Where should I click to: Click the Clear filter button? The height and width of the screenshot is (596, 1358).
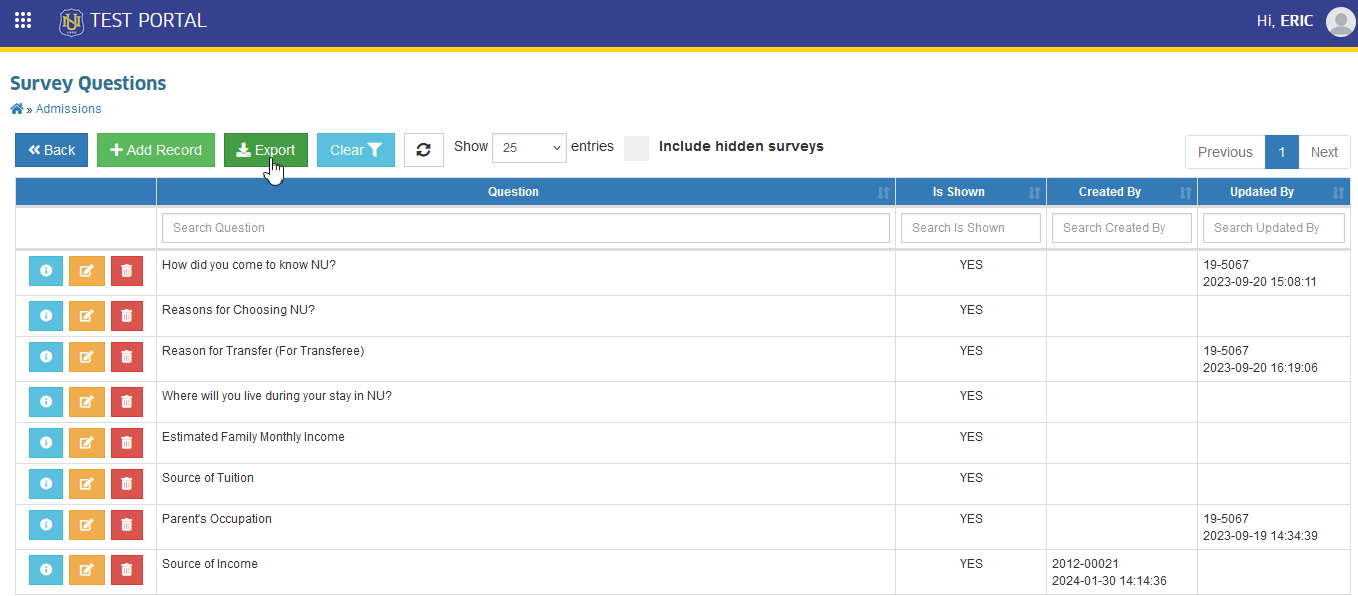(356, 150)
